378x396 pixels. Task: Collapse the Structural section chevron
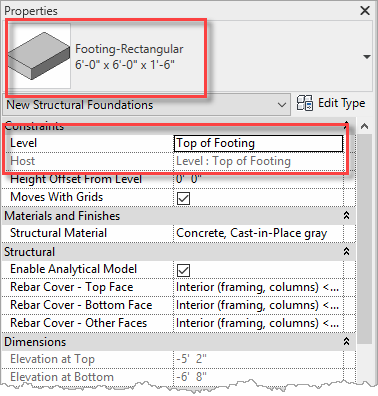tap(346, 251)
